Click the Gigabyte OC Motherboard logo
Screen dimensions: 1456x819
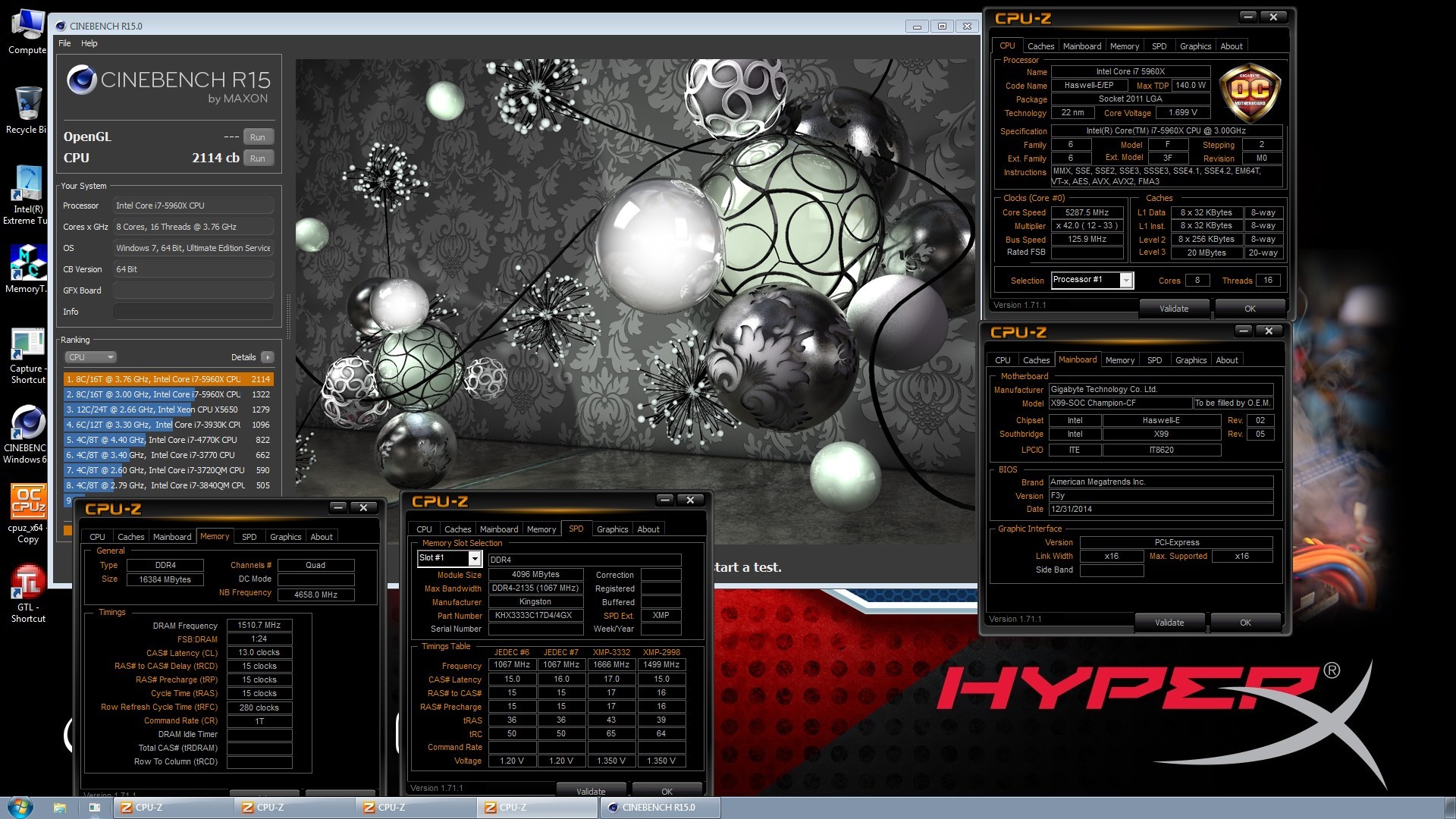[1249, 94]
